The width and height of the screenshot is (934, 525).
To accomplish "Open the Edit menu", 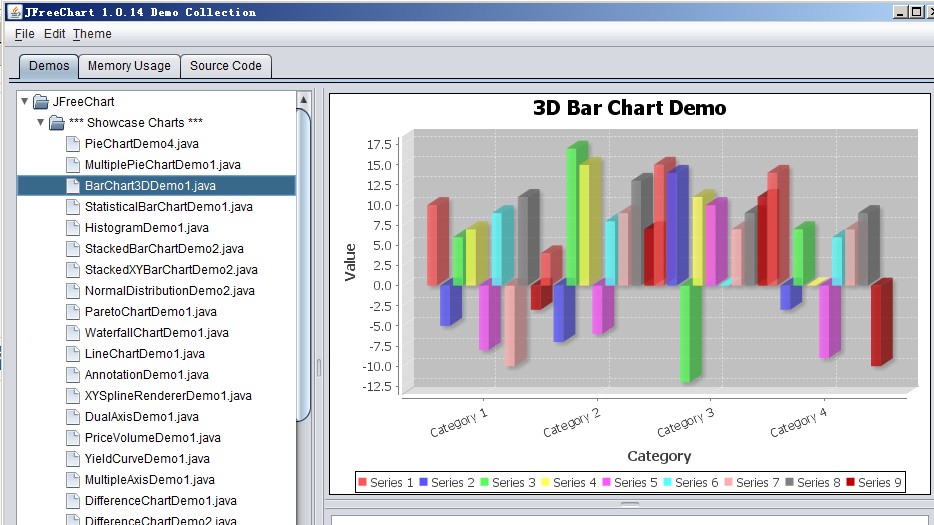I will click(x=54, y=34).
